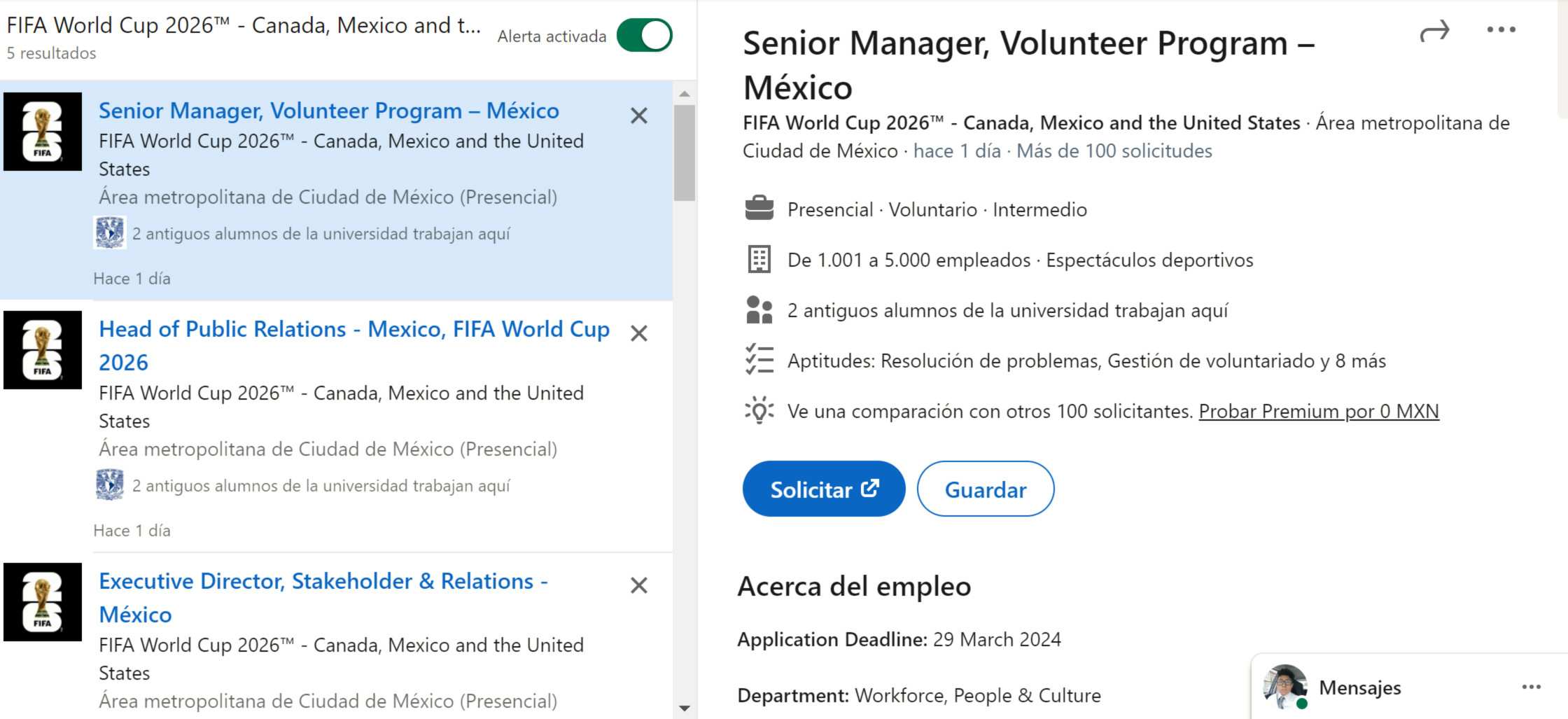
Task: Open Mensajes options three-dot menu
Action: click(1532, 687)
